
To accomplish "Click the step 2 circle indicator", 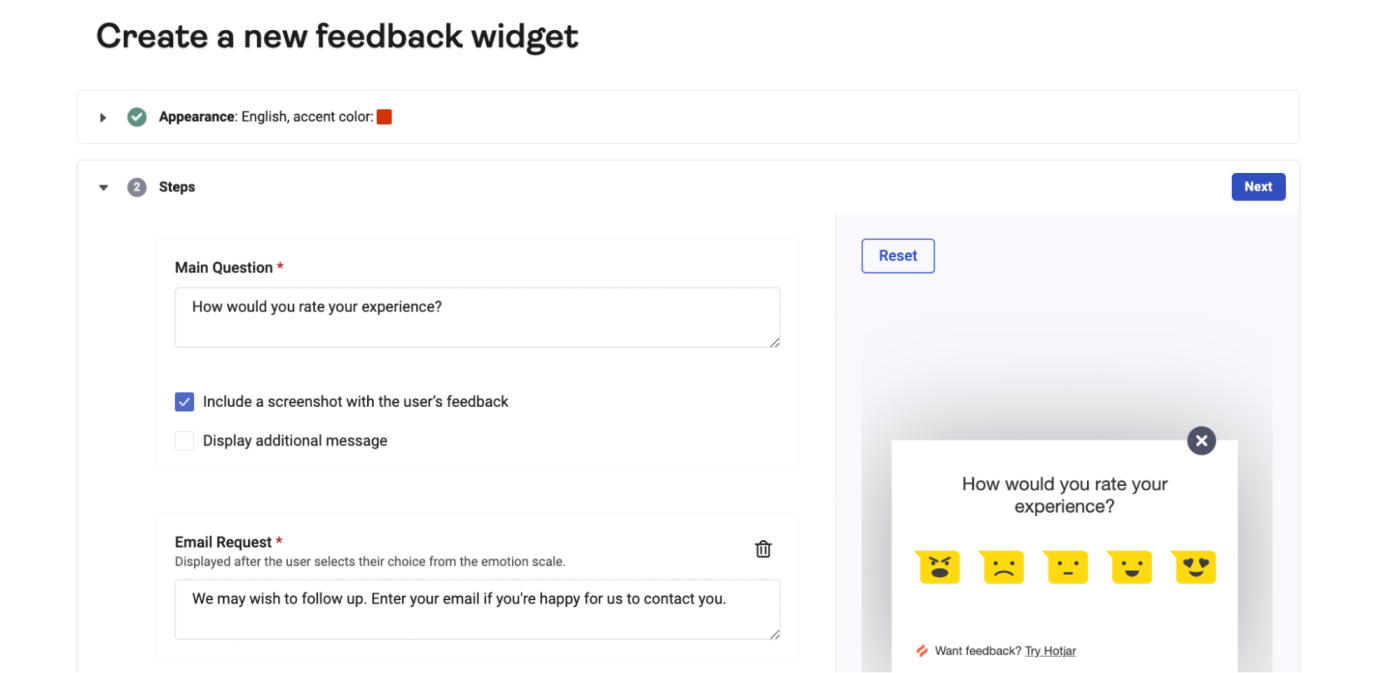I will click(x=136, y=186).
